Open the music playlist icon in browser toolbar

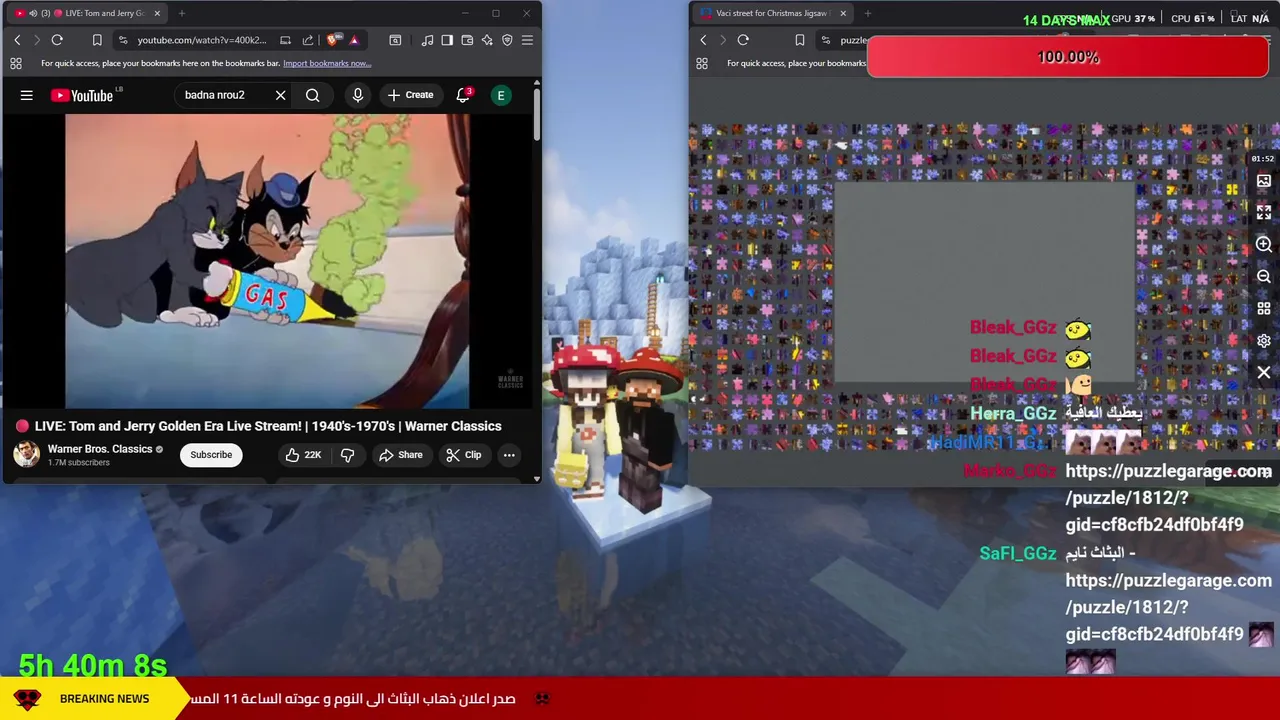click(428, 40)
